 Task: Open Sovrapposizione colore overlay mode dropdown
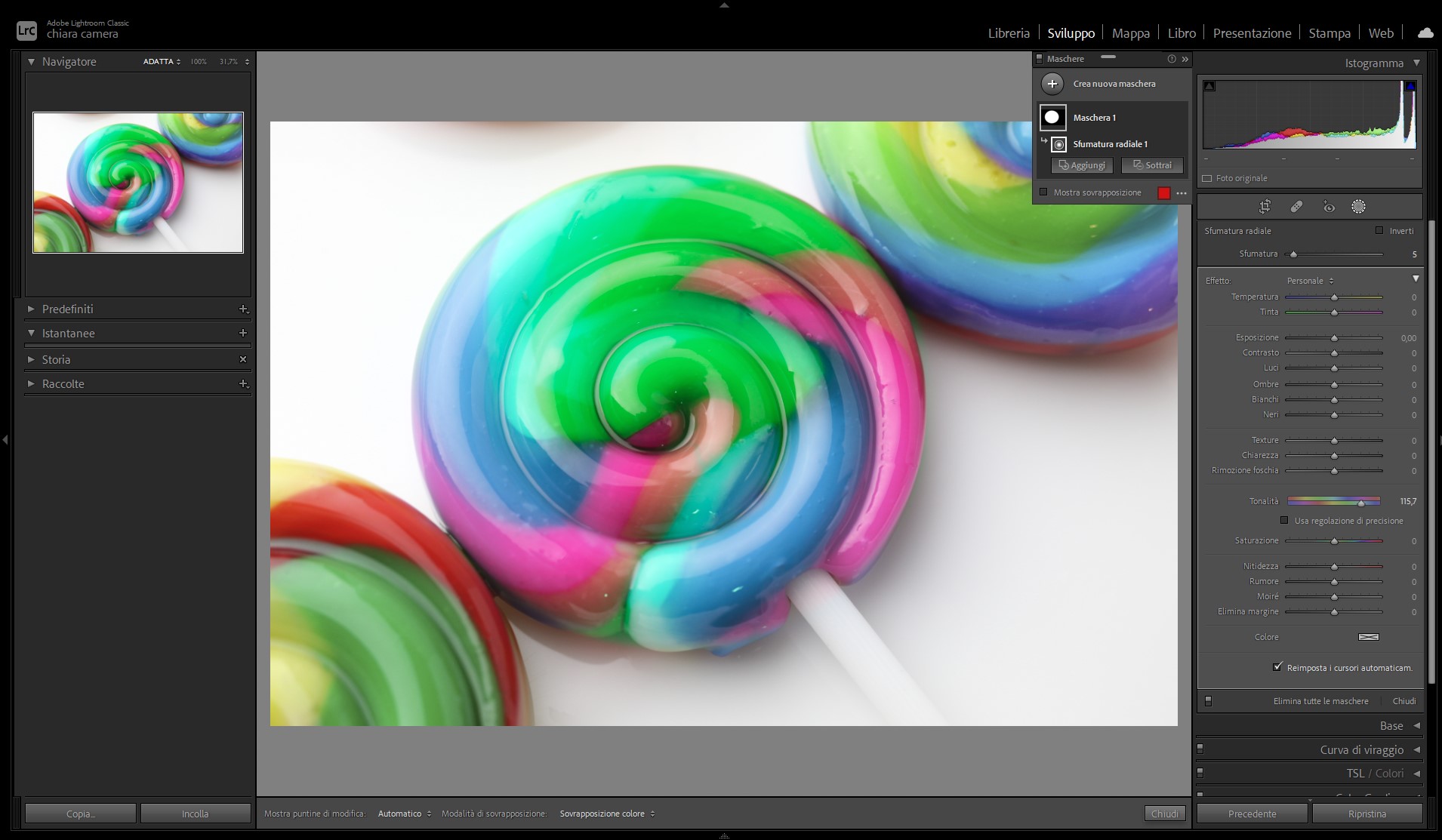(x=607, y=814)
